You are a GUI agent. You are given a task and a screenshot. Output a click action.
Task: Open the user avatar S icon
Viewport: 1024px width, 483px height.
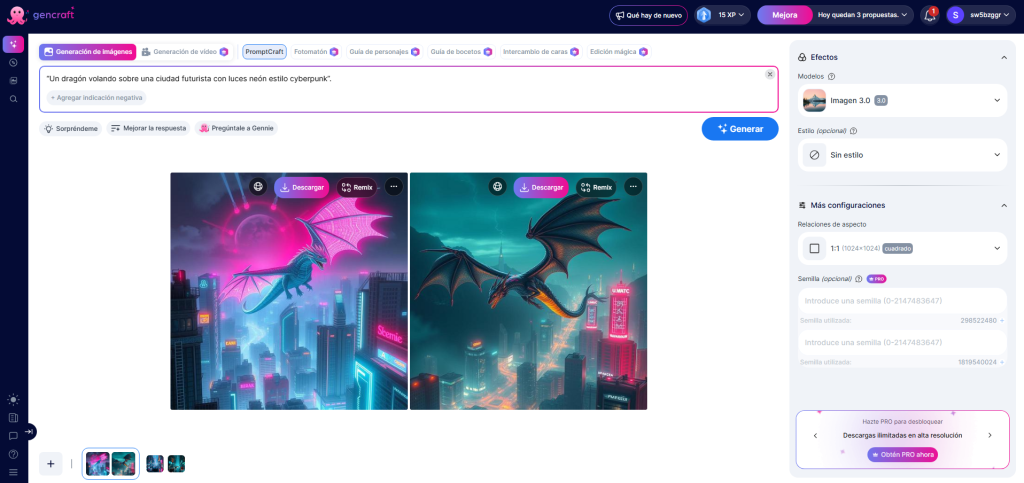coord(955,15)
